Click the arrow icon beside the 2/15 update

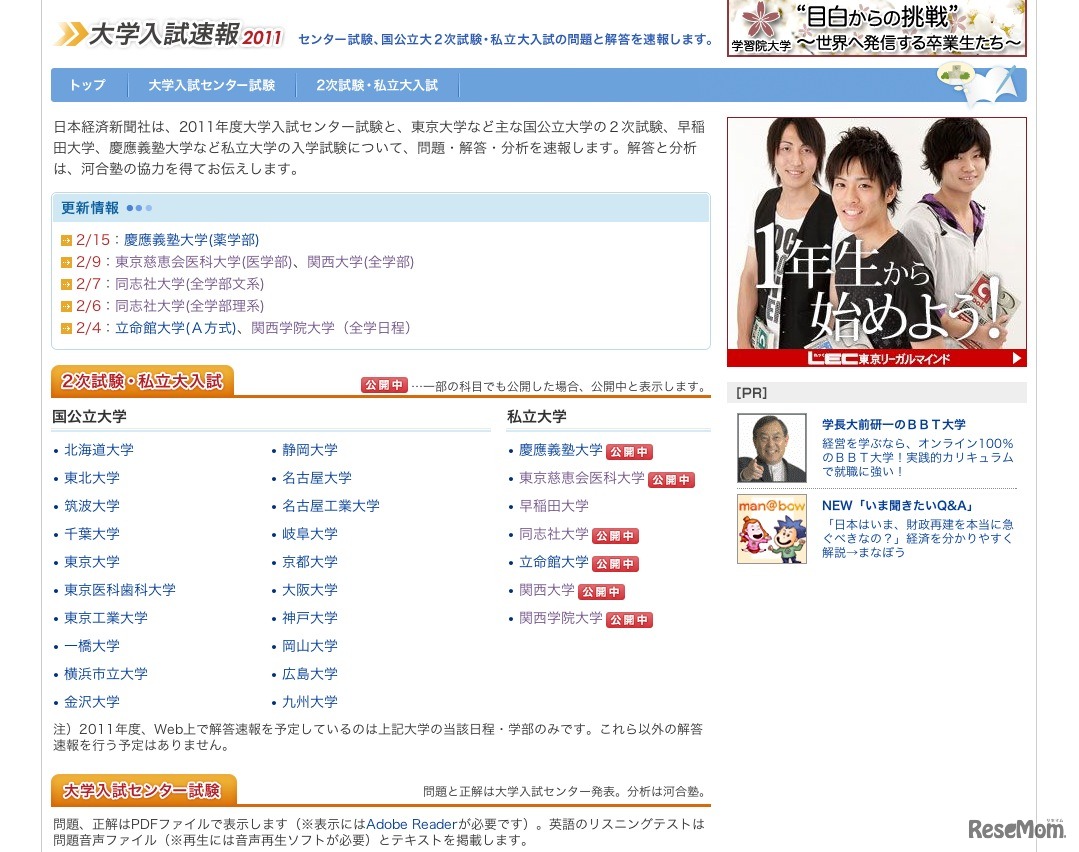tap(66, 240)
